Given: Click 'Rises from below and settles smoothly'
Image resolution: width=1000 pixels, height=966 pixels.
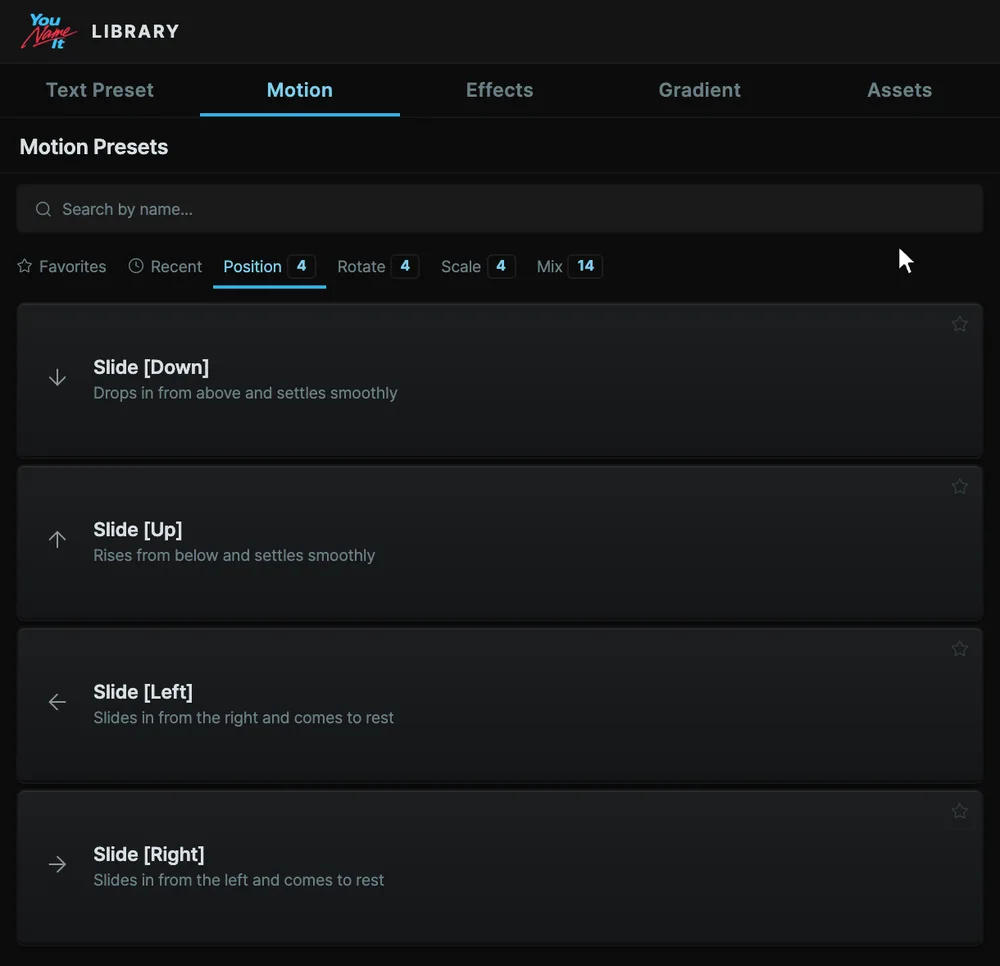Looking at the screenshot, I should coord(234,555).
